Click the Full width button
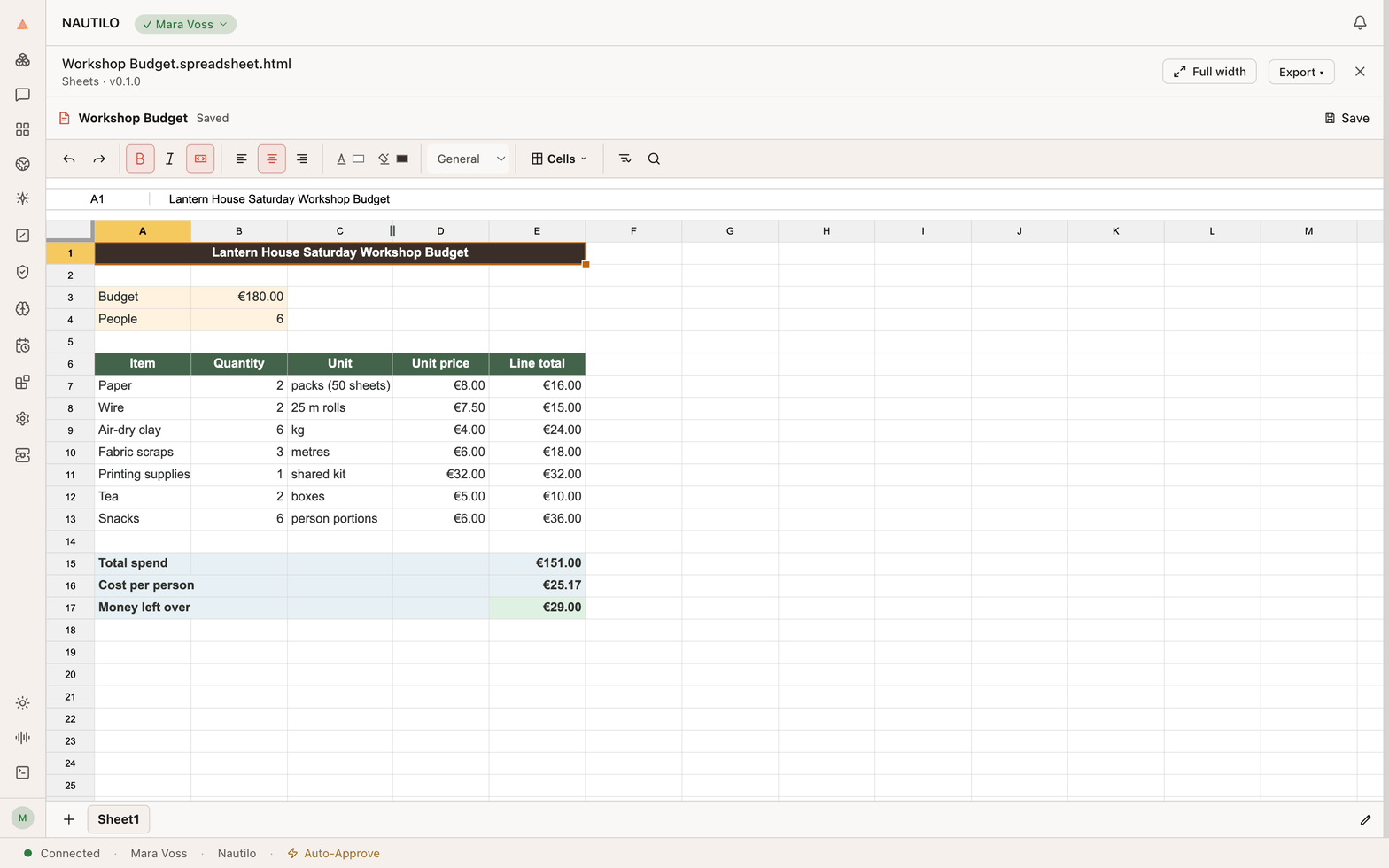The height and width of the screenshot is (868, 1389). (1209, 72)
